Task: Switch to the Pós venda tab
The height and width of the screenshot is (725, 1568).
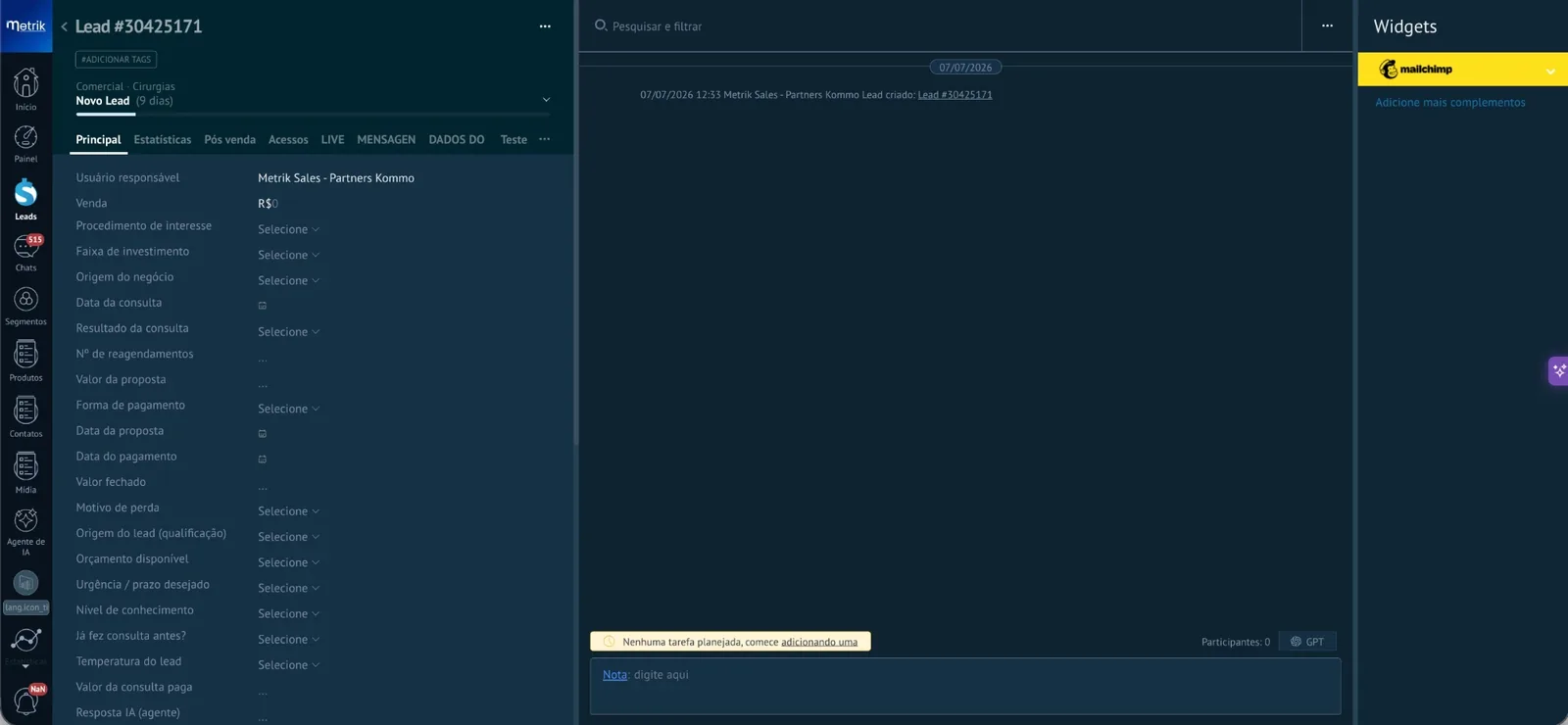Action: (229, 140)
